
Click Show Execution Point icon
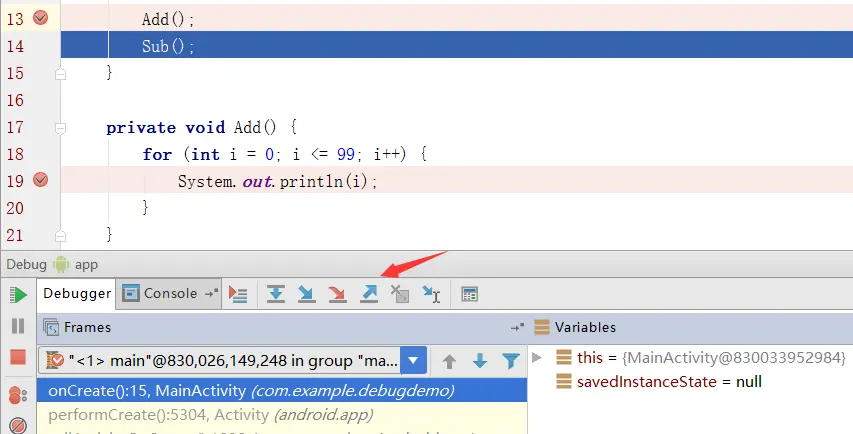(238, 294)
